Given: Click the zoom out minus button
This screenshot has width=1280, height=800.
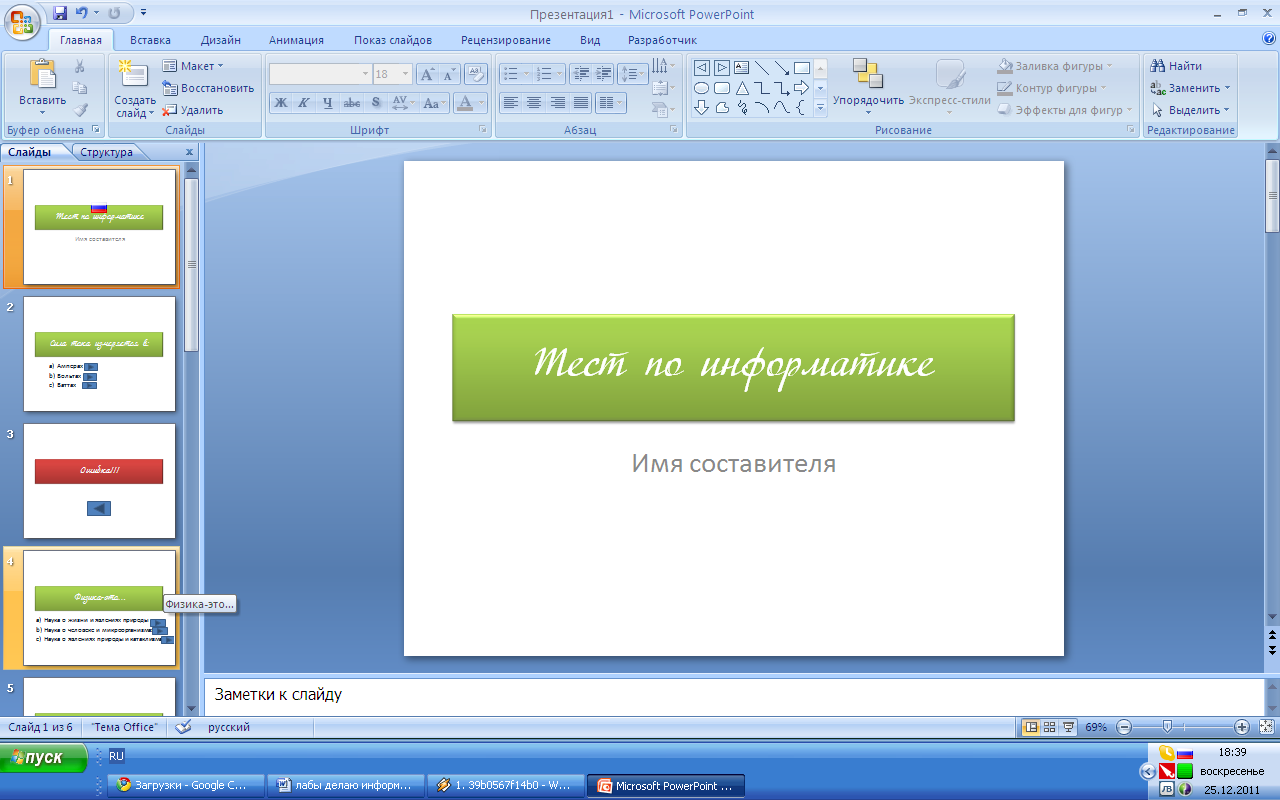Looking at the screenshot, I should (1124, 727).
